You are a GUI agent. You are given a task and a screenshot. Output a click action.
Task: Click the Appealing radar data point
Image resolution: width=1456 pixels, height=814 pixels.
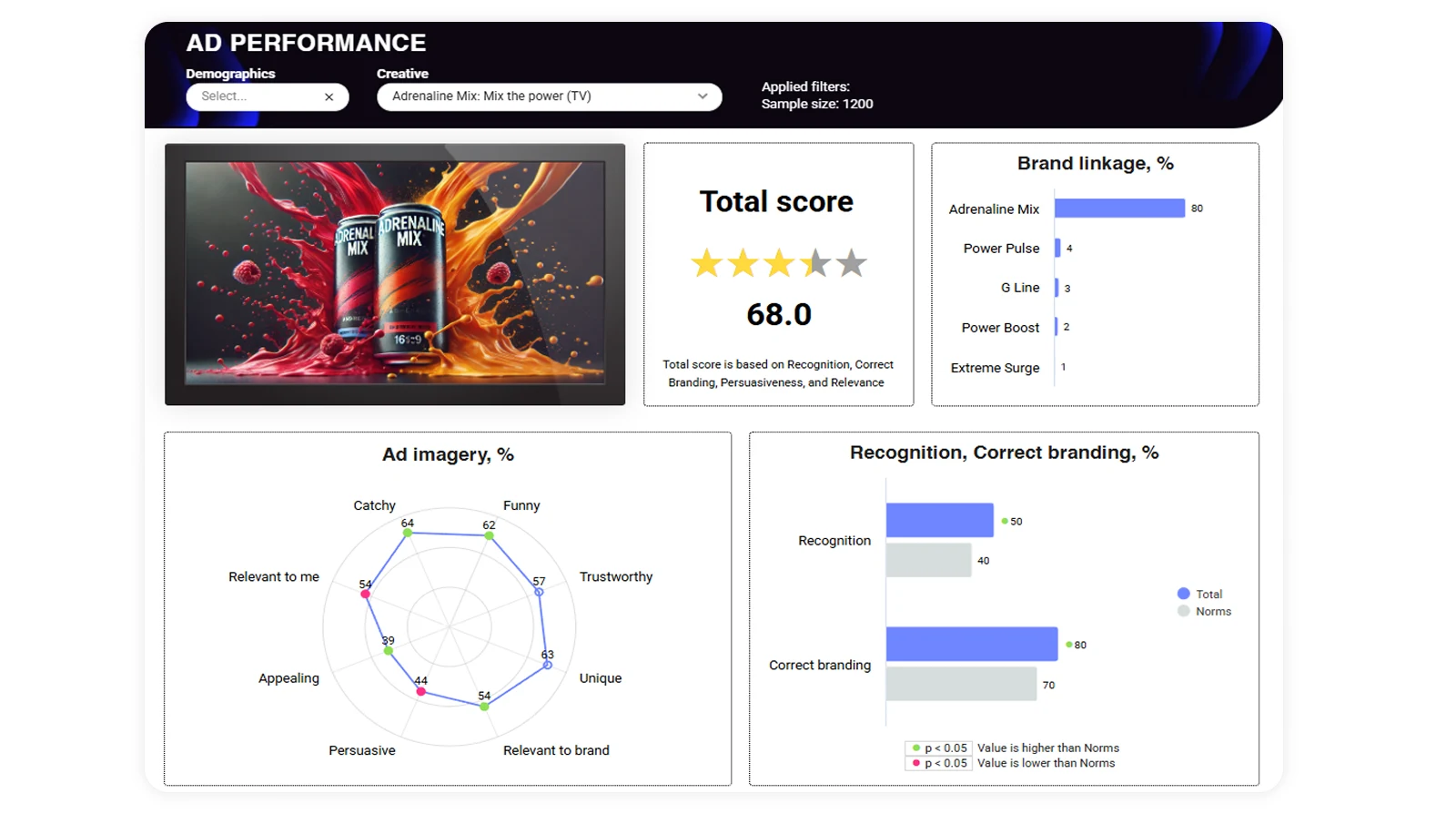click(389, 651)
